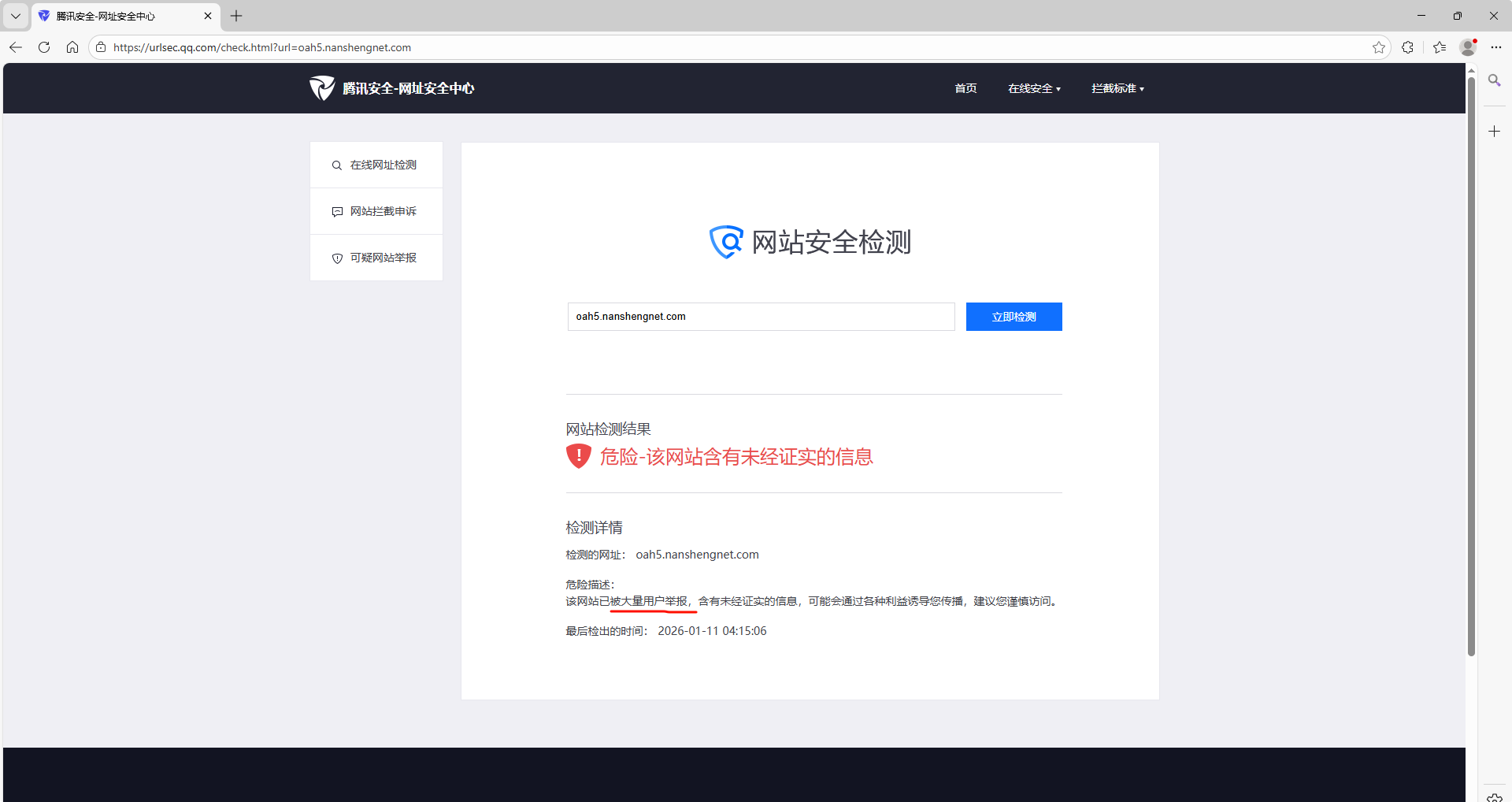
Task: Click the 危险-该网站含有未经证实的信息 result text
Action: 736,457
